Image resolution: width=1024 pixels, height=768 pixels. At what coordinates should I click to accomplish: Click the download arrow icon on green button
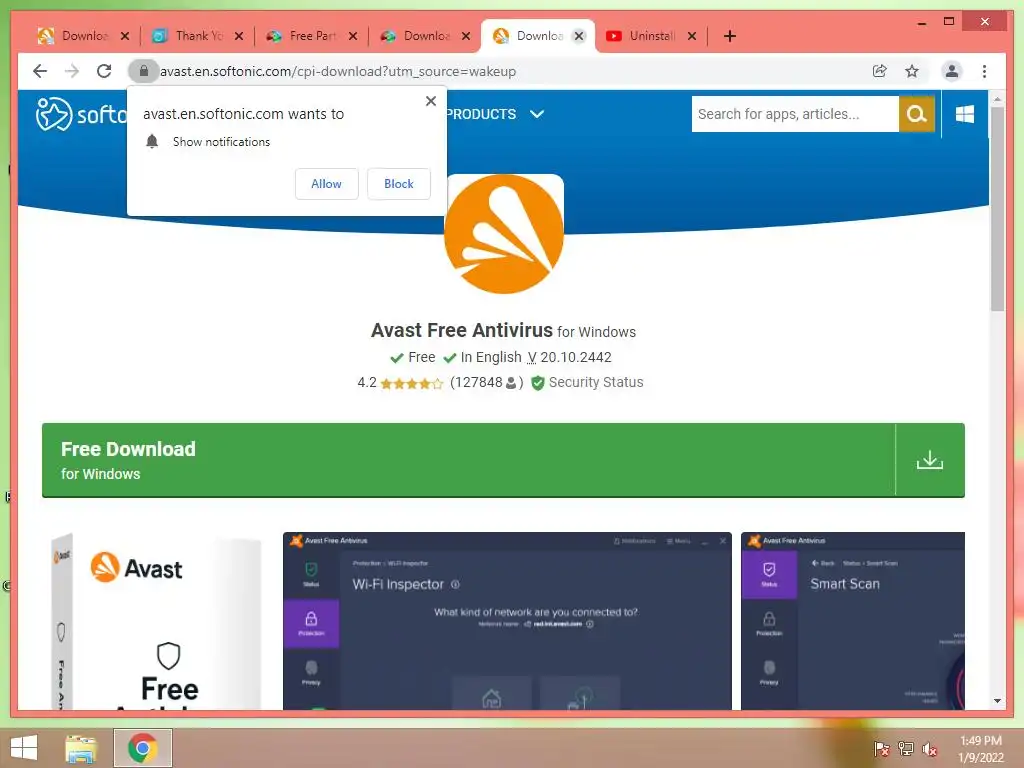(x=930, y=460)
